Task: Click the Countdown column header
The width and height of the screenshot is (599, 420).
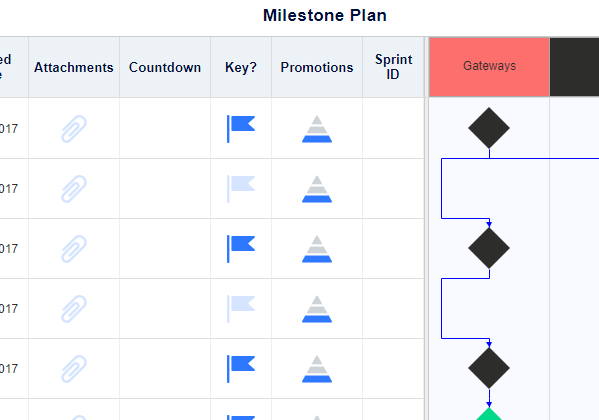Action: pyautogui.click(x=165, y=67)
